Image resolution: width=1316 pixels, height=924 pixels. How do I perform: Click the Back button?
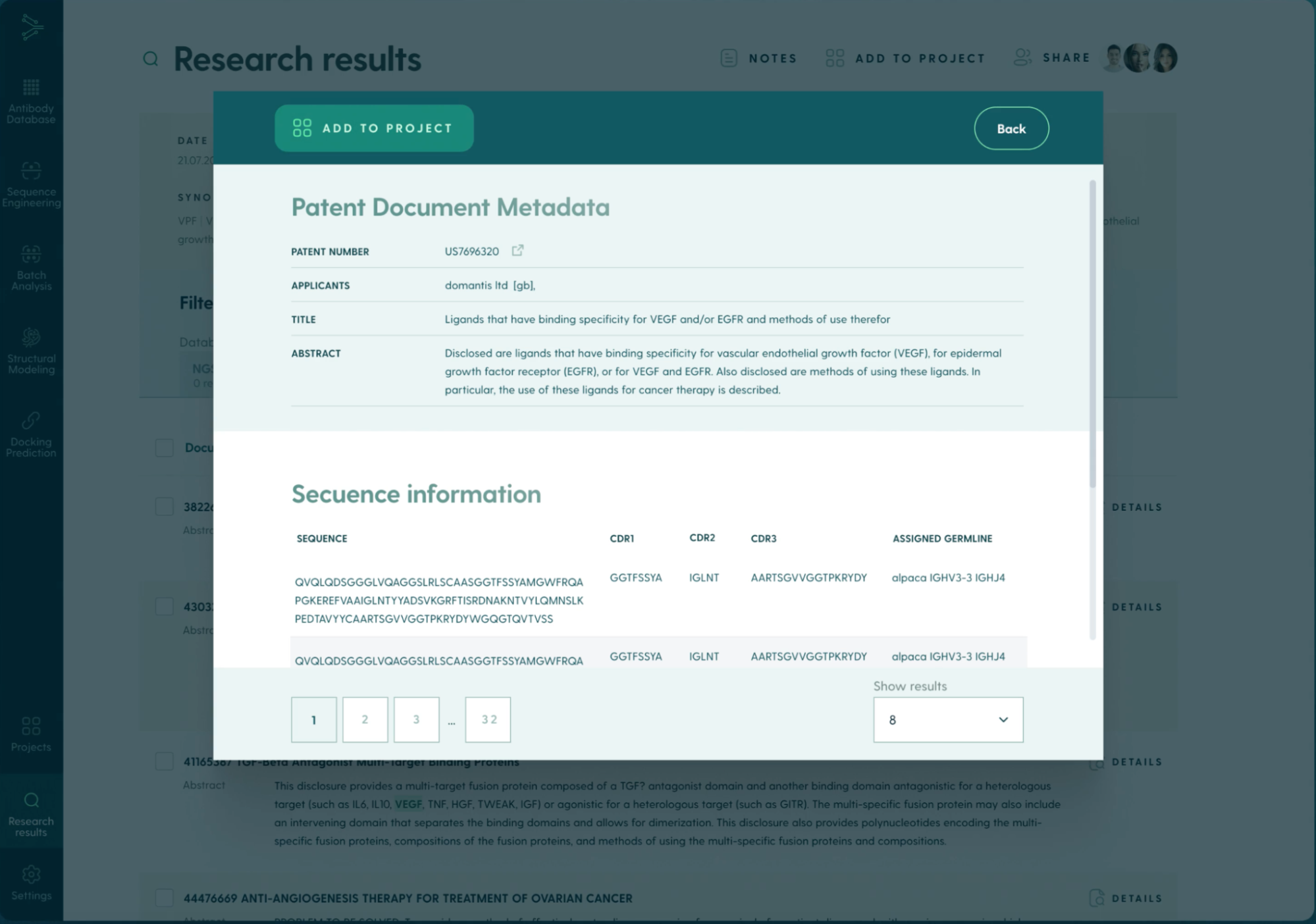click(1011, 128)
